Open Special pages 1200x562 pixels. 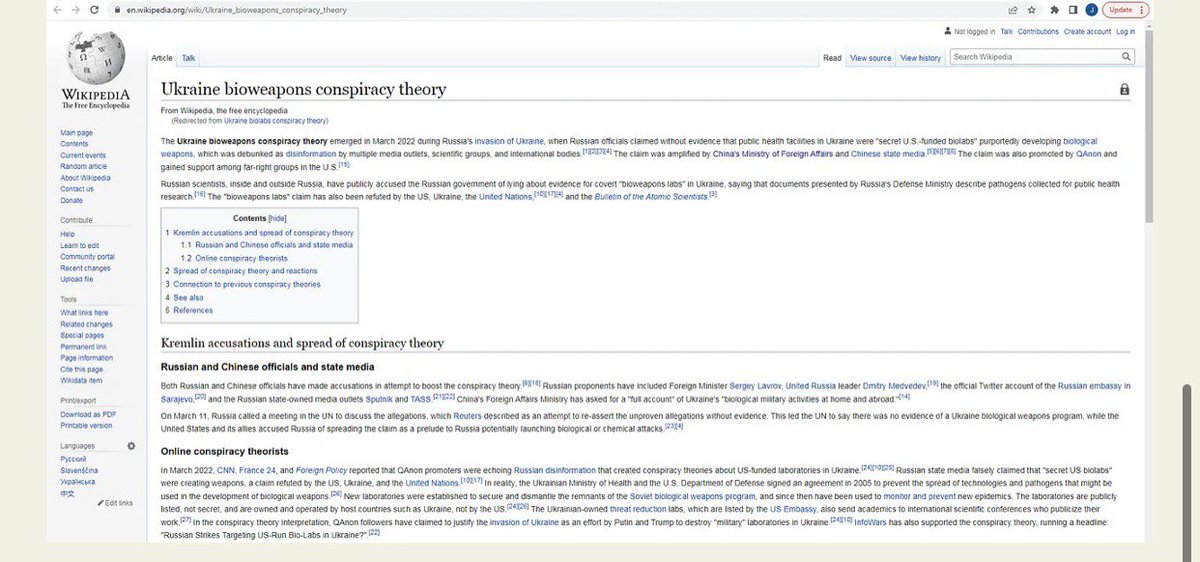(82, 335)
